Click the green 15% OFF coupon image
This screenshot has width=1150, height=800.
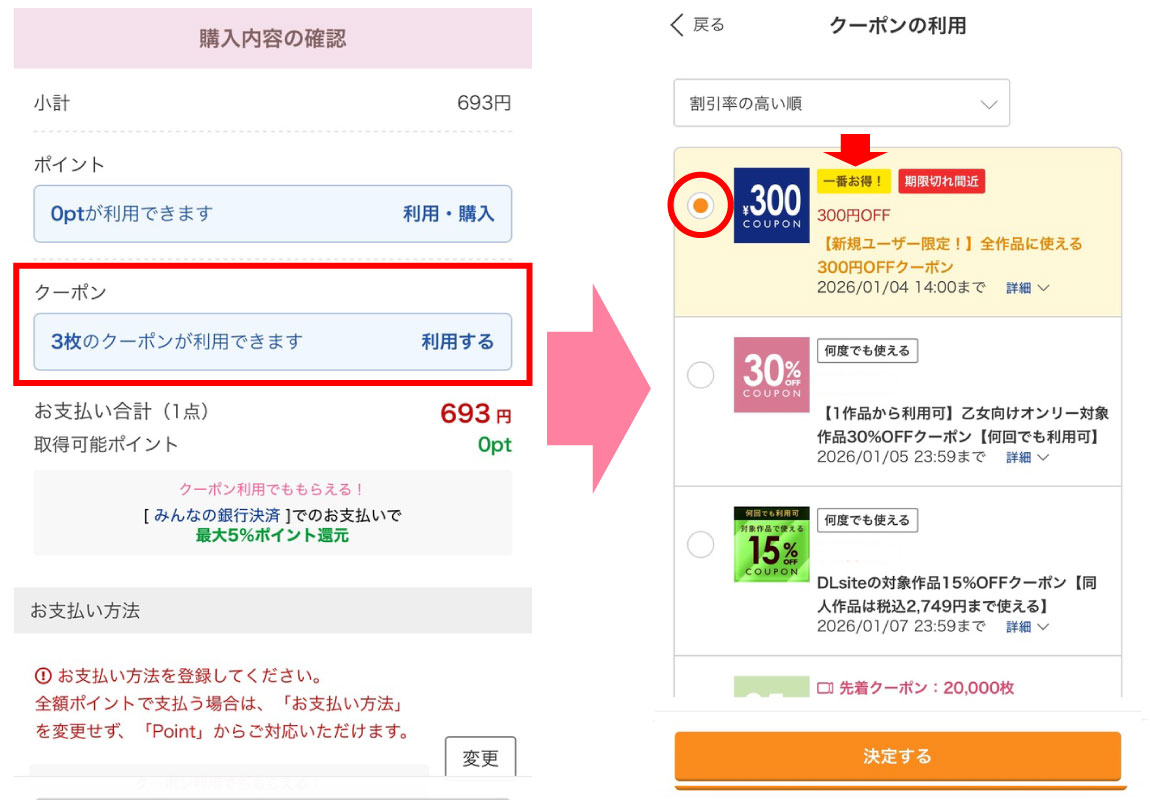click(x=771, y=544)
